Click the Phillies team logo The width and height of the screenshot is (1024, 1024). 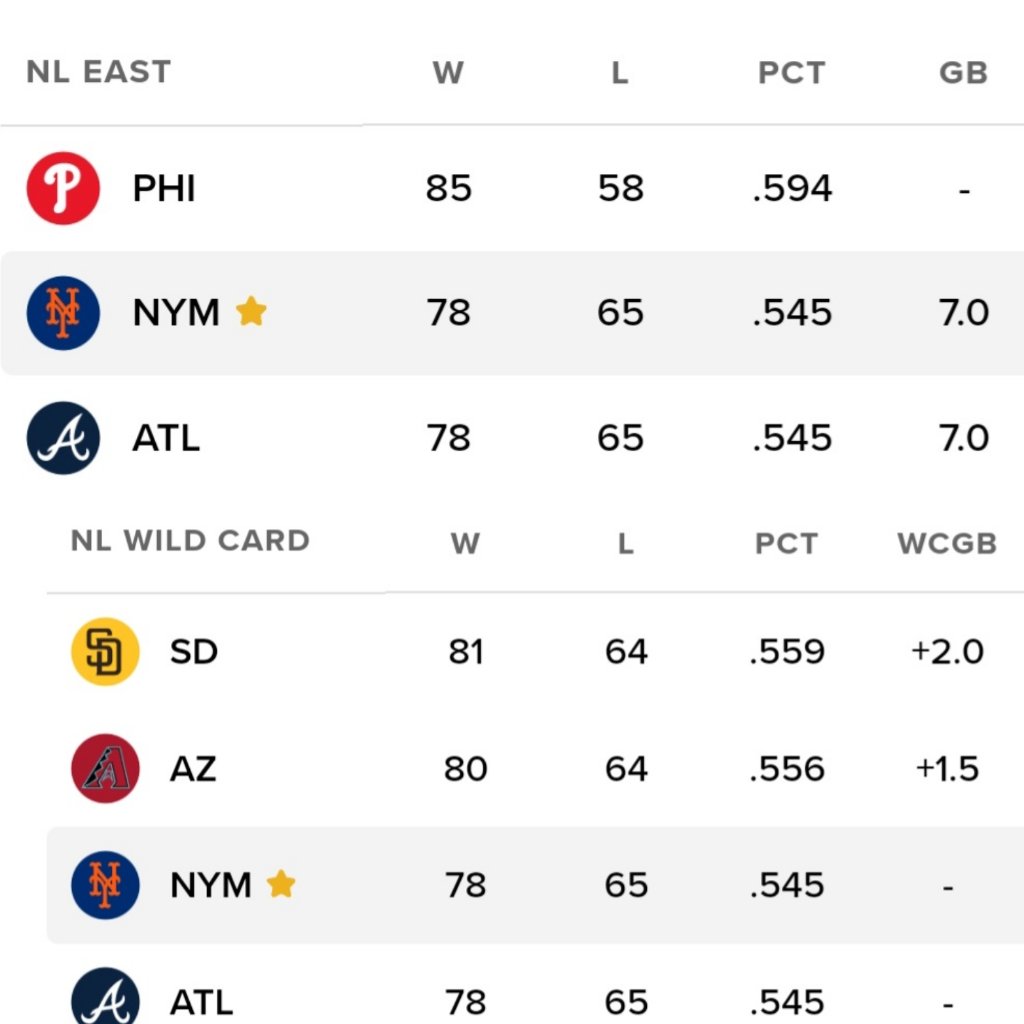63,188
